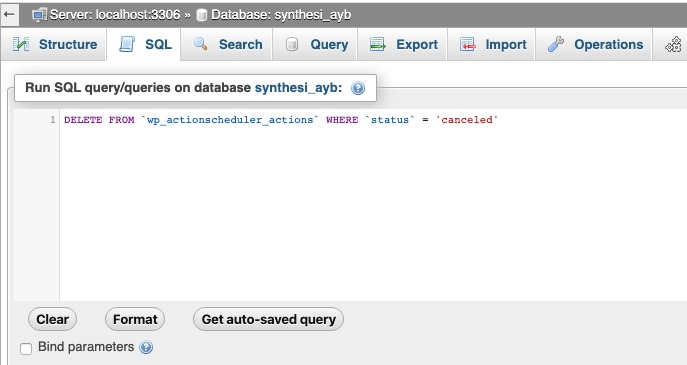
Task: Click the Clear button
Action: click(53, 319)
